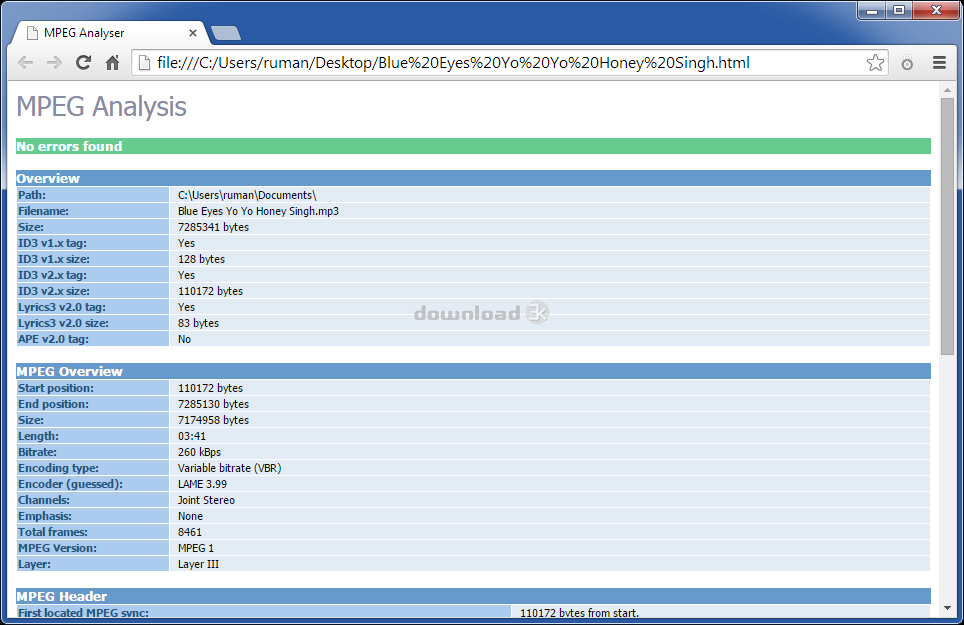Screen dimensions: 964x625
Task: Go to the Home page
Action: point(113,63)
